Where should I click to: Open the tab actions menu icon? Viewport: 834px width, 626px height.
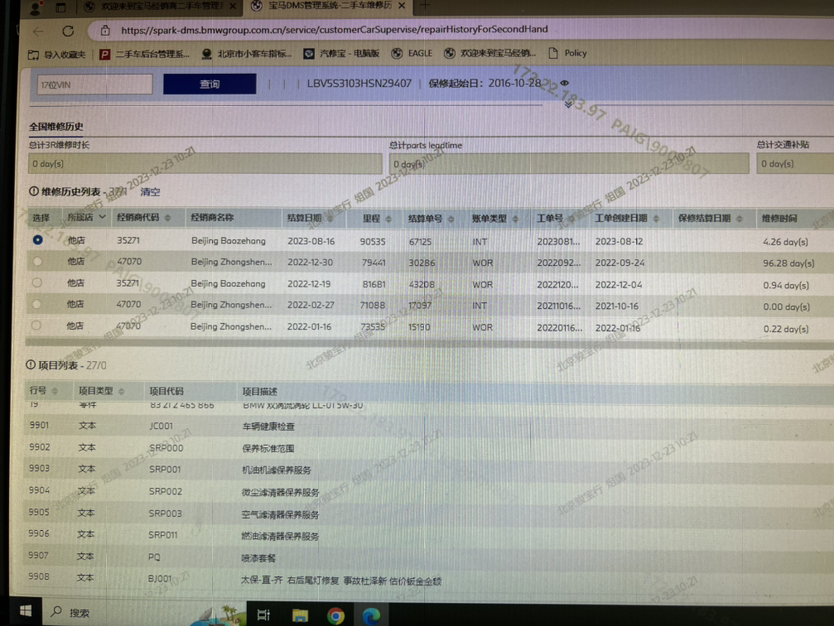point(61,7)
